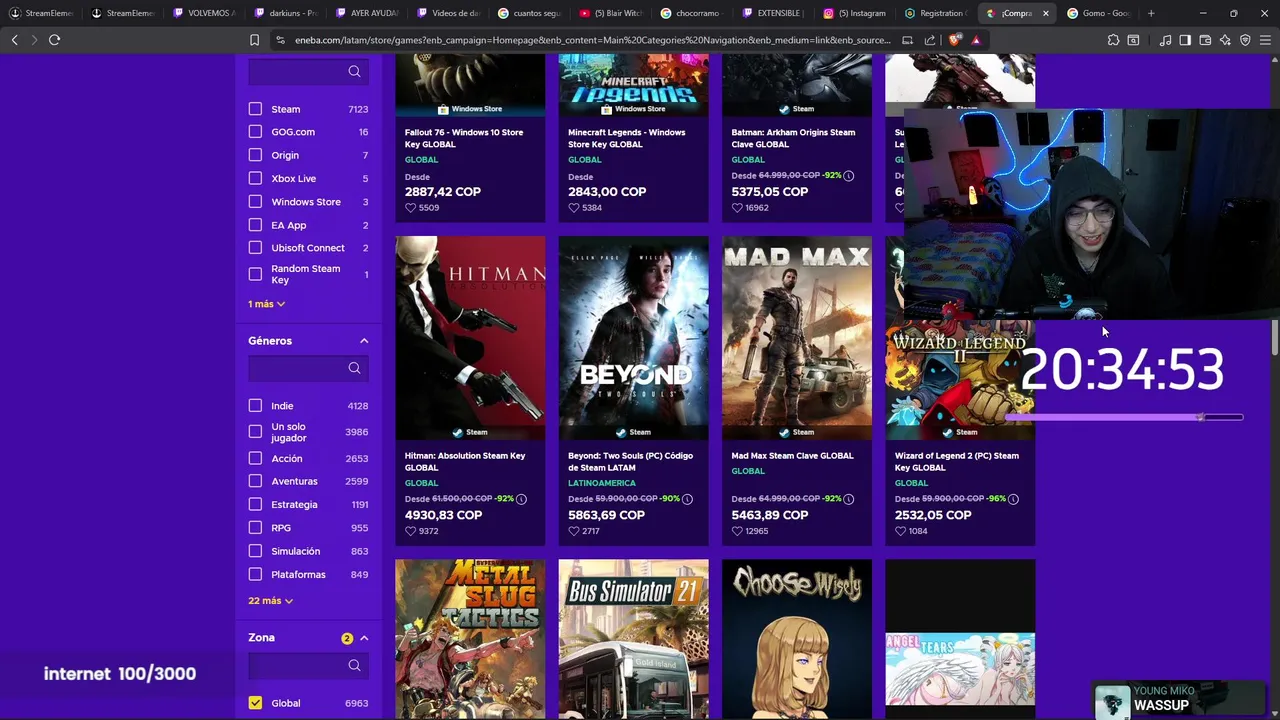
Task: Click price info icon on Beyond: Two Souls card
Action: tap(686, 499)
